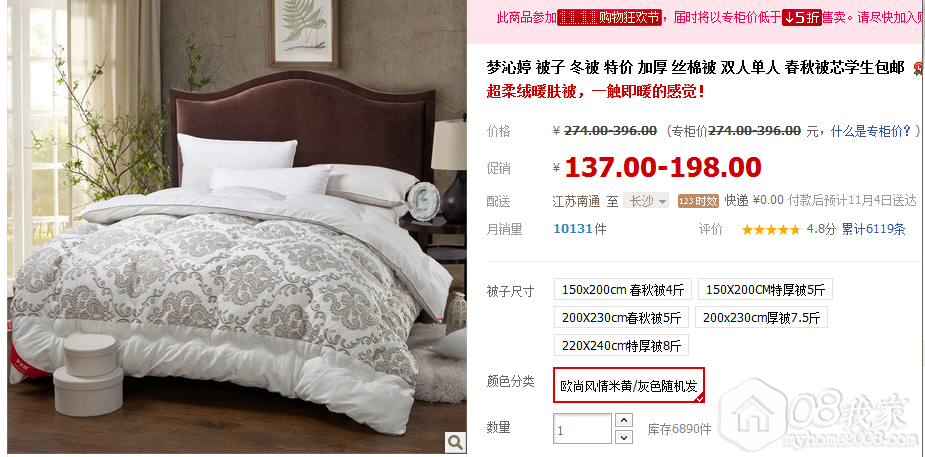Select size 150X200CM特厚被5斤
This screenshot has width=925, height=457.
(x=765, y=290)
